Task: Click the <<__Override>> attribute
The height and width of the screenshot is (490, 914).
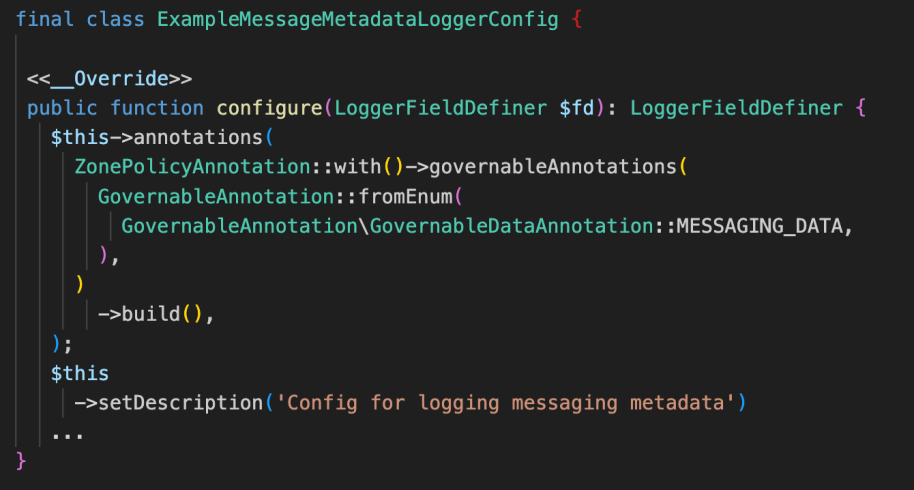Action: click(x=109, y=78)
